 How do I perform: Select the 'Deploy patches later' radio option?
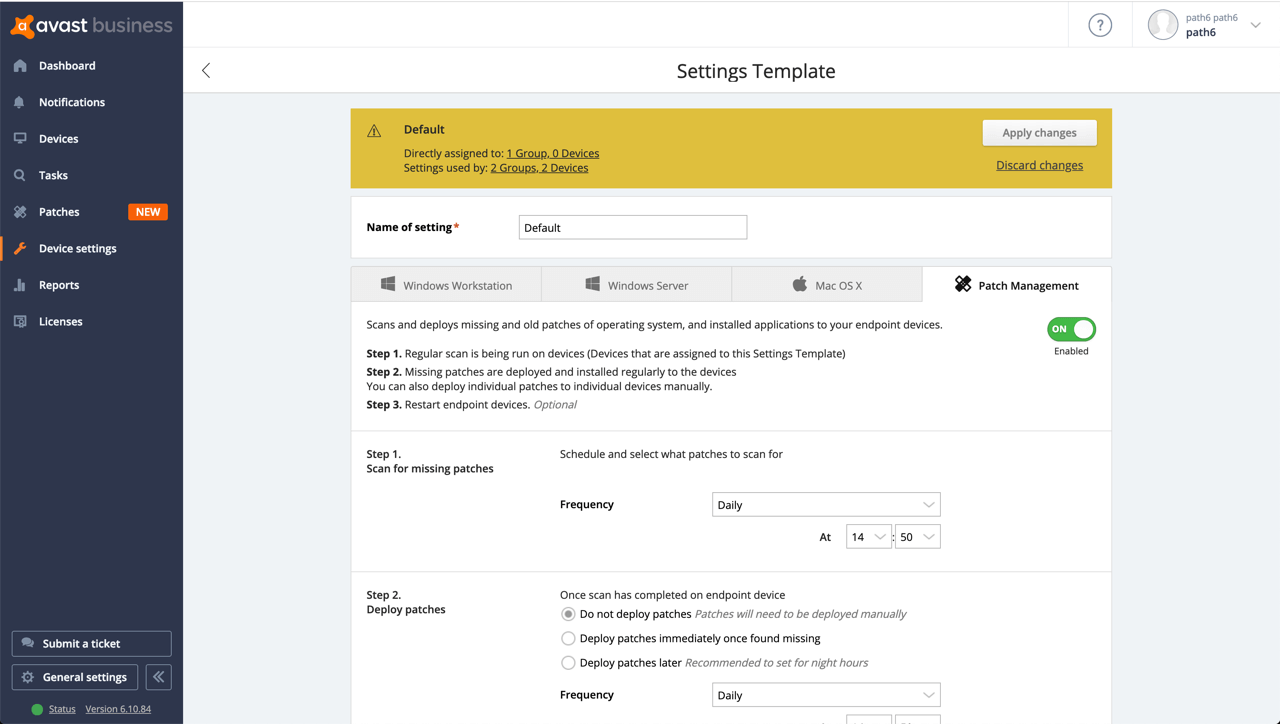pos(568,663)
